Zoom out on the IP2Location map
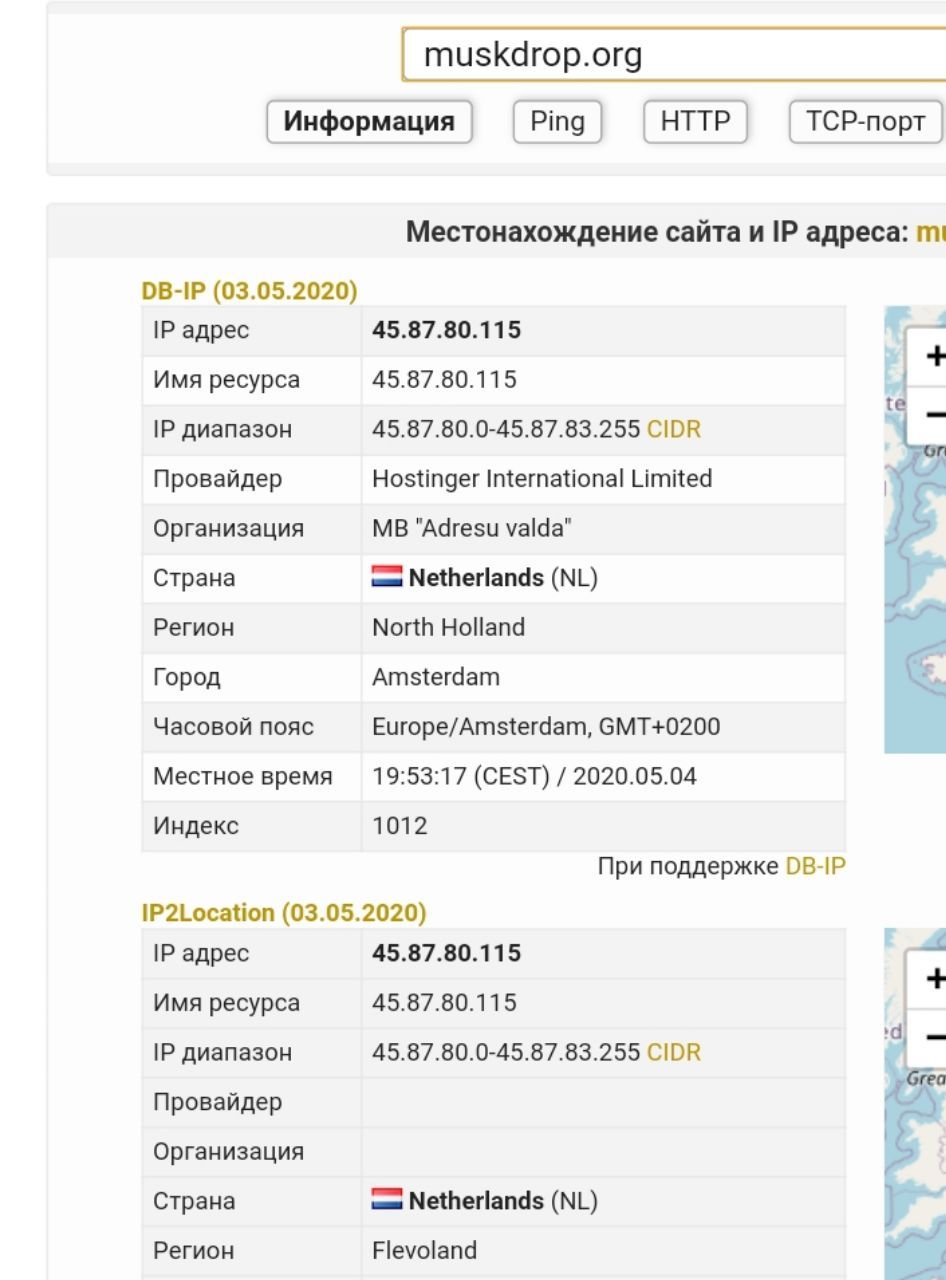The height and width of the screenshot is (1280, 946). [928, 1036]
